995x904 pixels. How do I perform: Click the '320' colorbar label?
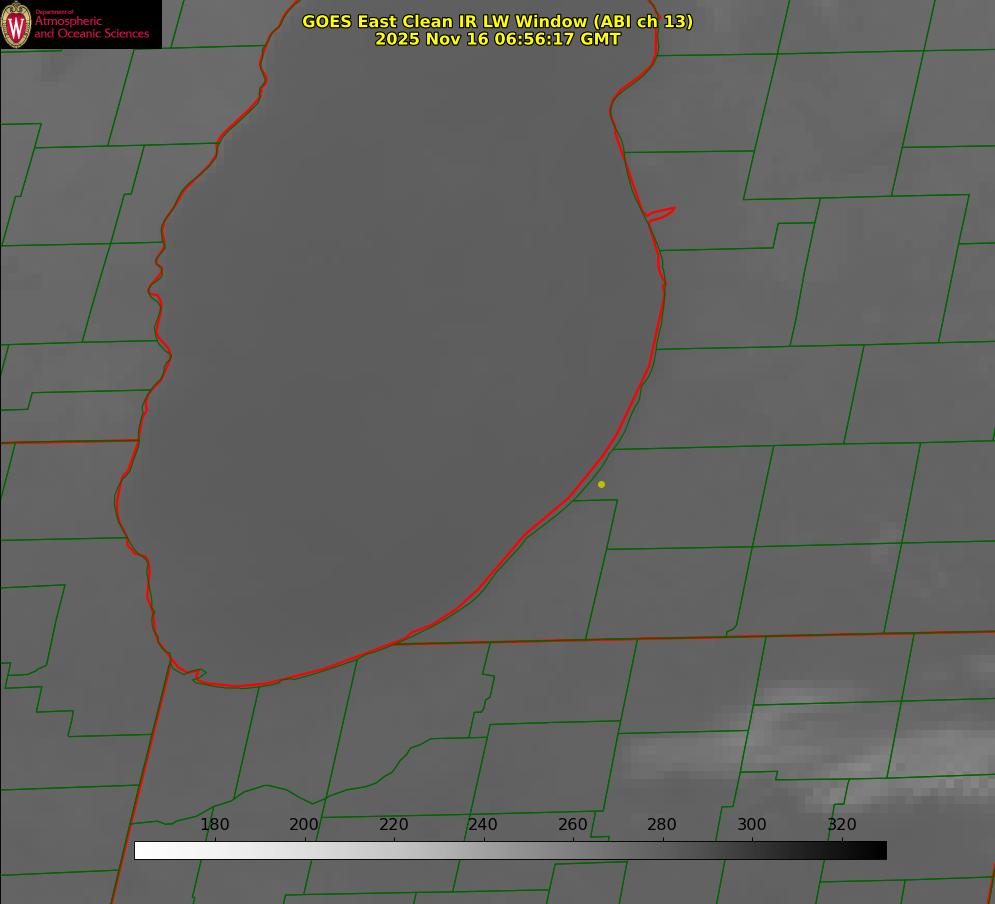[x=842, y=824]
